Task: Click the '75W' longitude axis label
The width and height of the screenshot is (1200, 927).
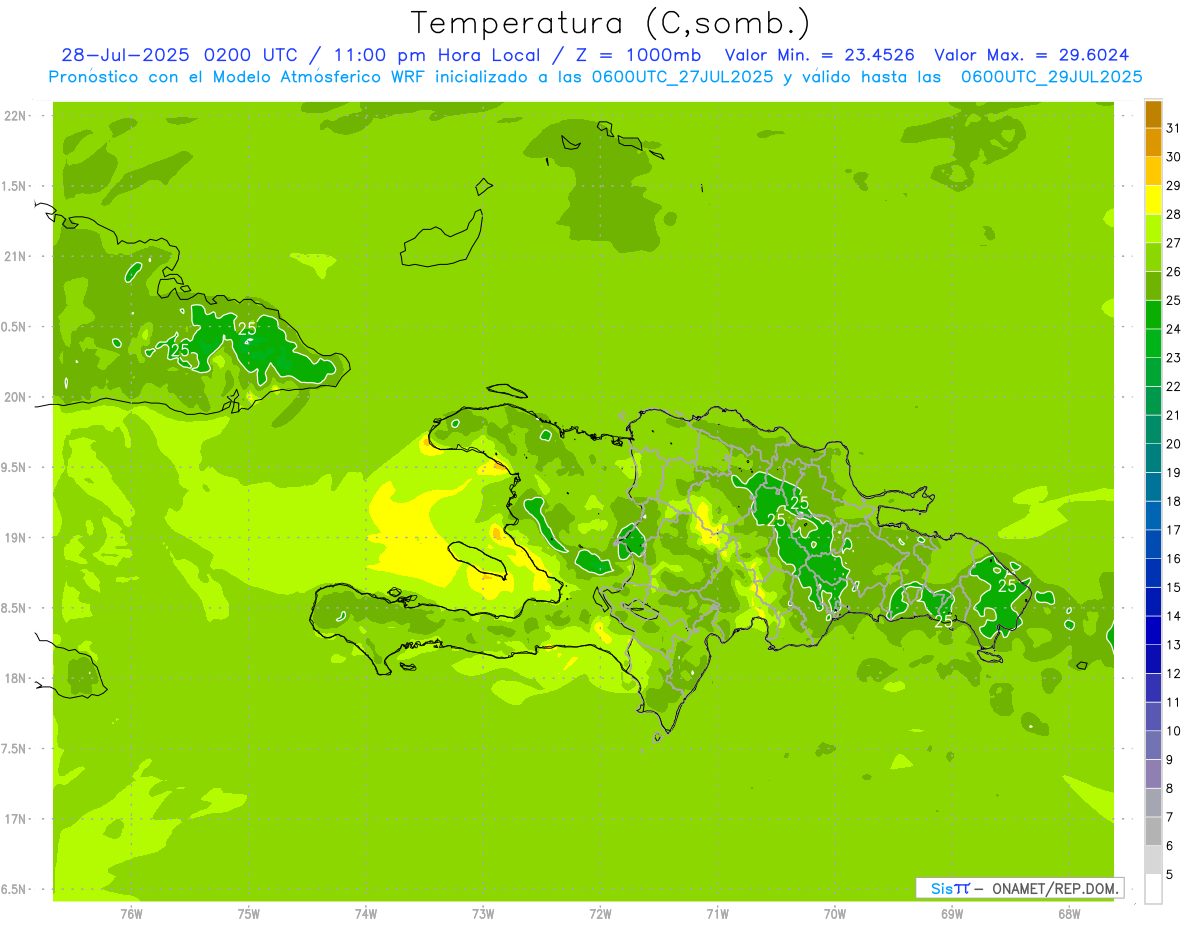Action: (x=248, y=913)
